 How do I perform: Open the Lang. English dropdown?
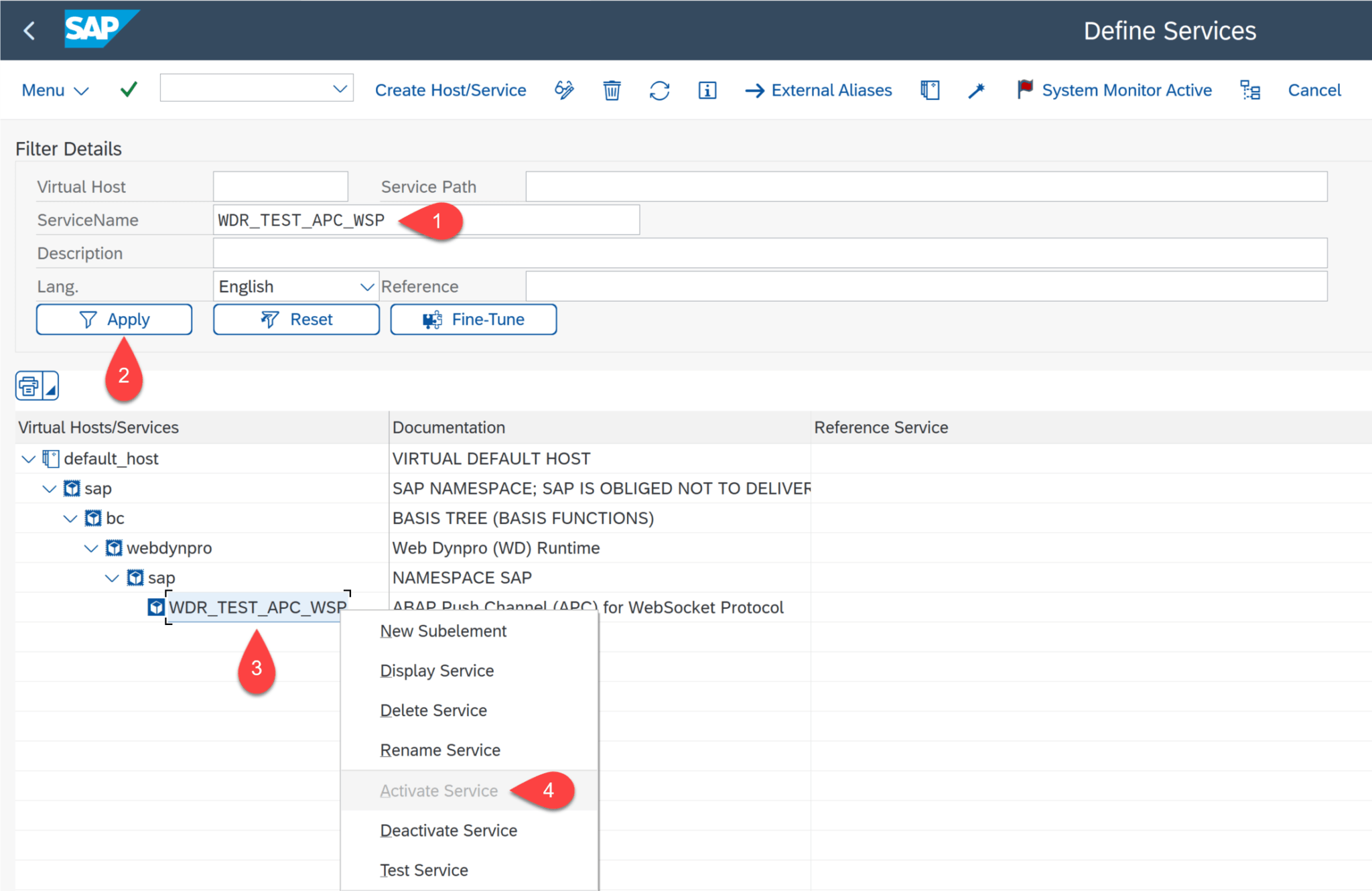366,286
